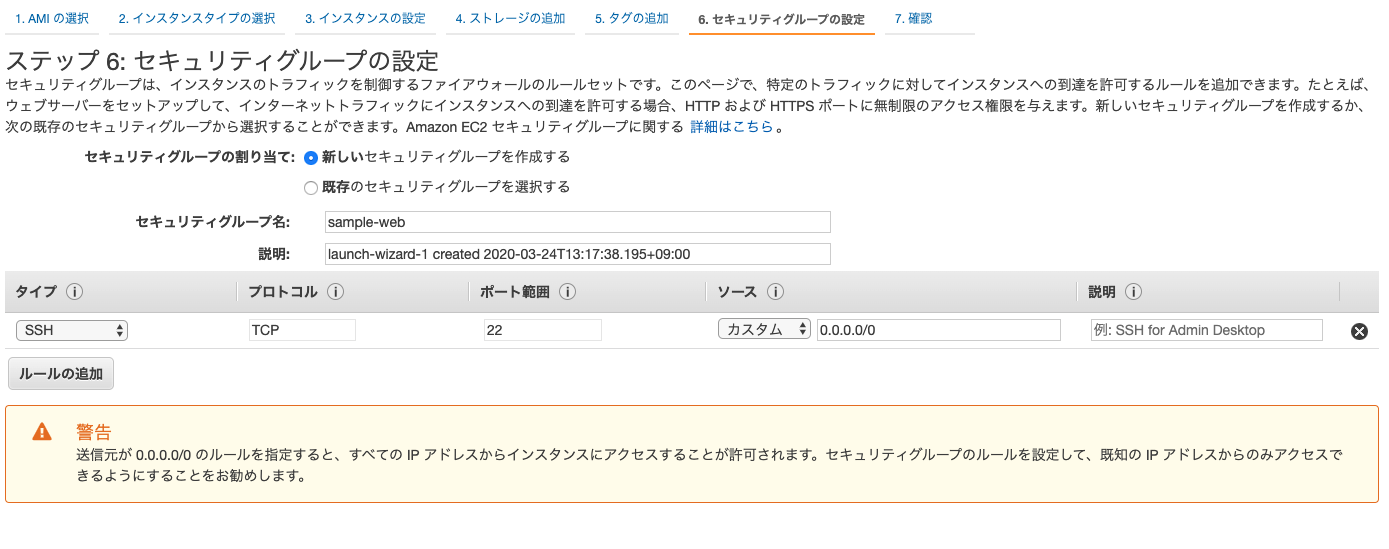1389x549 pixels.
Task: Click info icon next to ソース header
Action: pos(774,292)
